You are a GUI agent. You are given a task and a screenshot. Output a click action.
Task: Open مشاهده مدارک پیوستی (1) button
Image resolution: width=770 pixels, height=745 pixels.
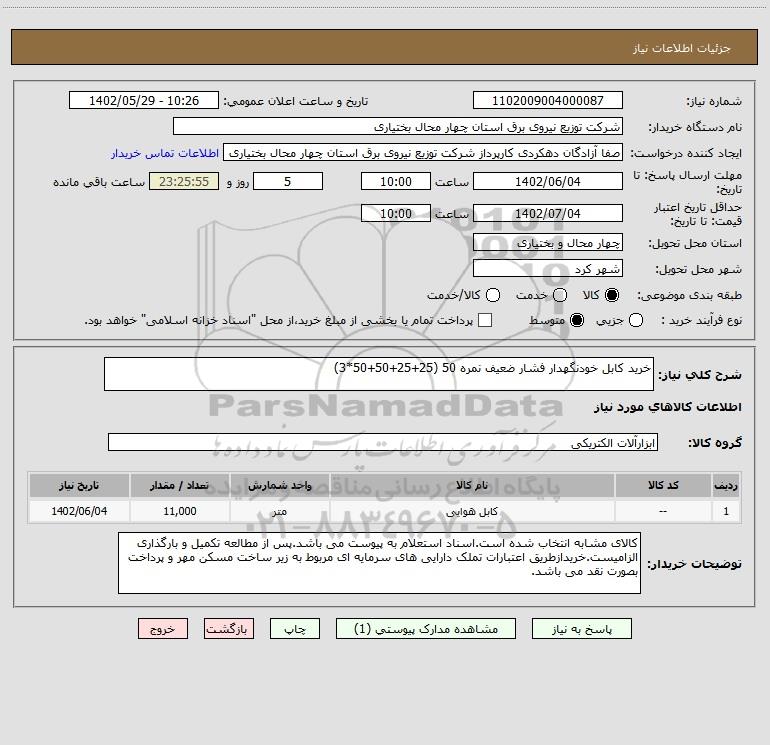click(426, 629)
